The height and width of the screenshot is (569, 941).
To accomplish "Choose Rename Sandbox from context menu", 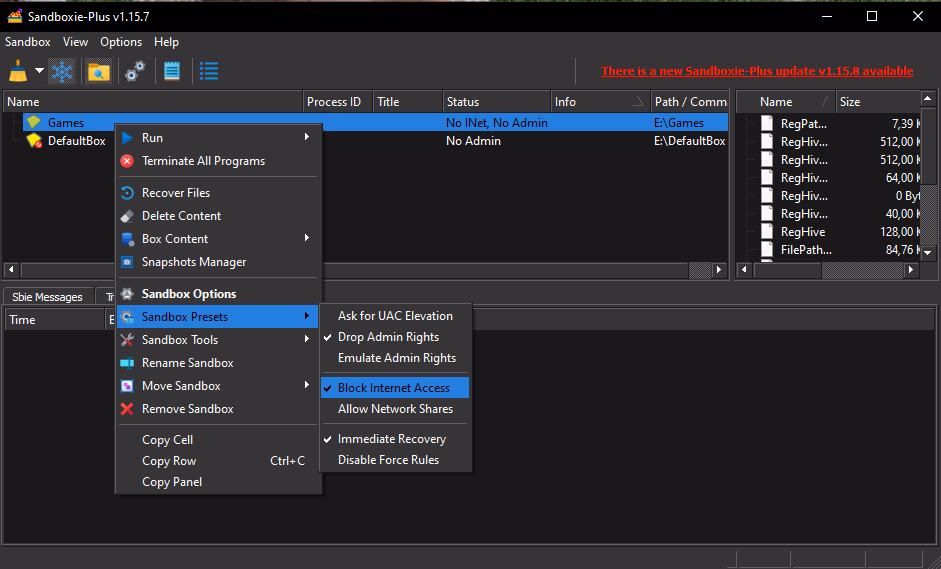I will click(187, 363).
